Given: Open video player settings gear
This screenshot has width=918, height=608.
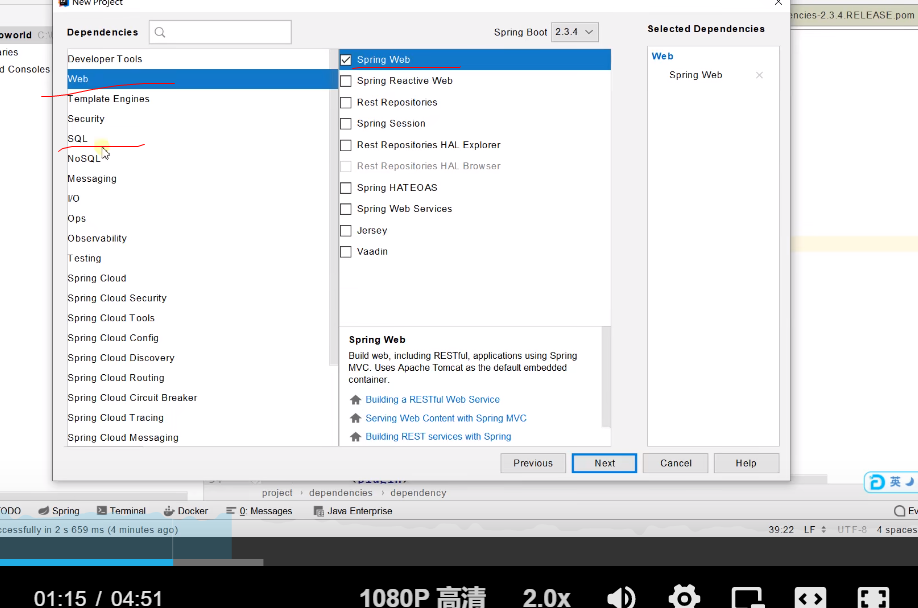Looking at the screenshot, I should (684, 597).
